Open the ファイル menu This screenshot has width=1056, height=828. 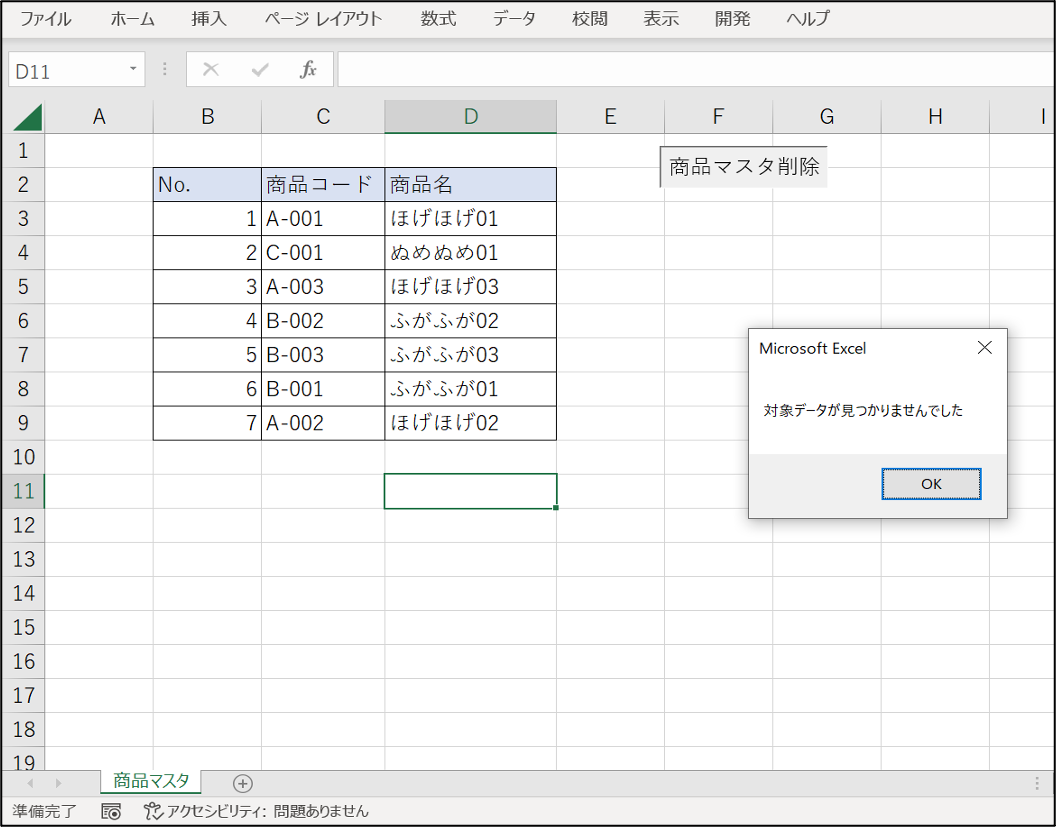tap(46, 19)
